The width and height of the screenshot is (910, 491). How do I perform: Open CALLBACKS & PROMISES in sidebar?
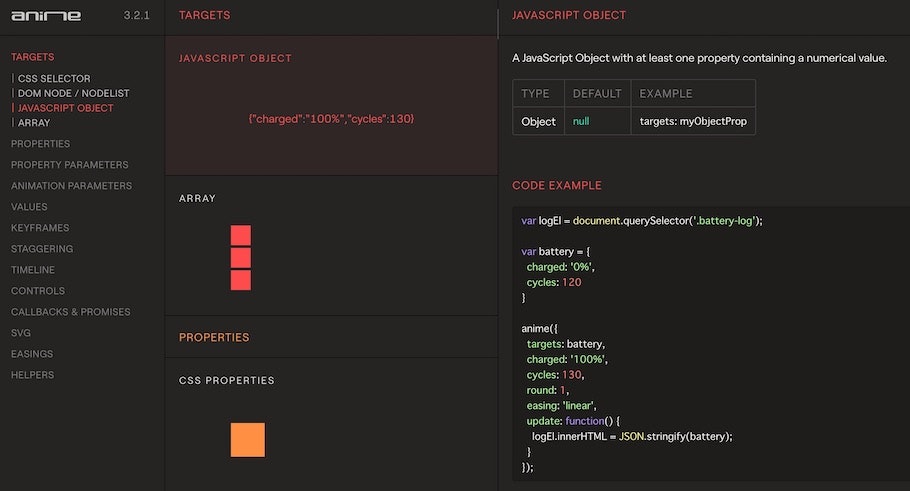click(x=71, y=312)
